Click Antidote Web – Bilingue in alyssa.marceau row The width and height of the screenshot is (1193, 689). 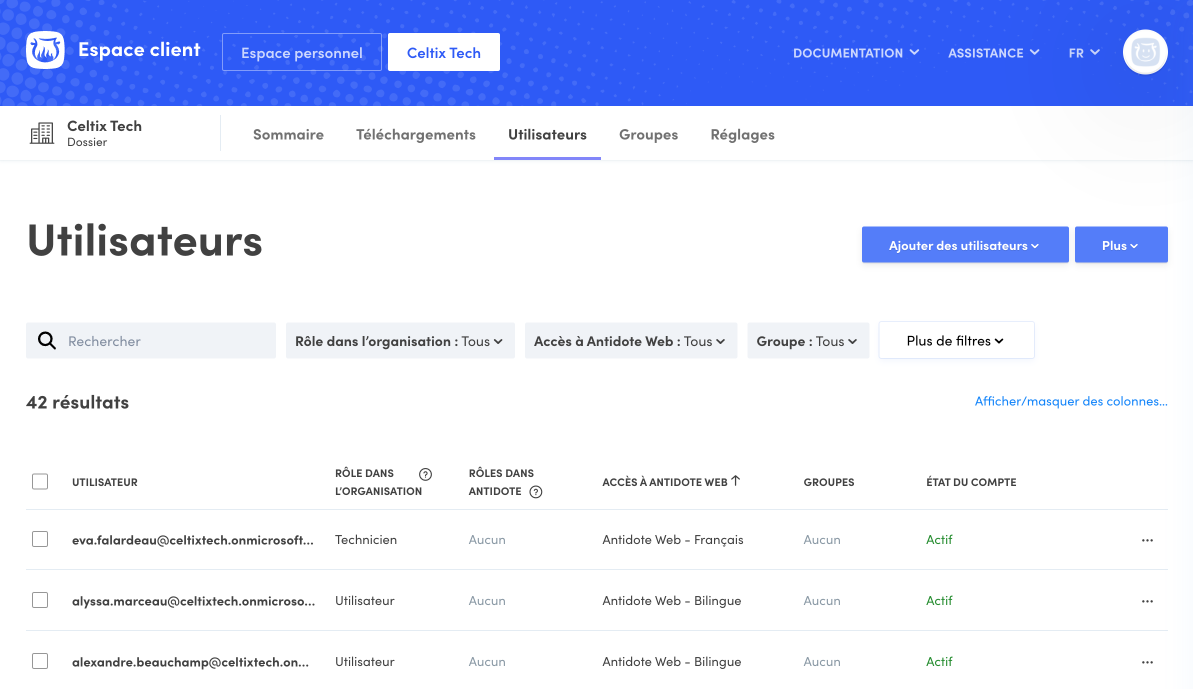pos(672,600)
